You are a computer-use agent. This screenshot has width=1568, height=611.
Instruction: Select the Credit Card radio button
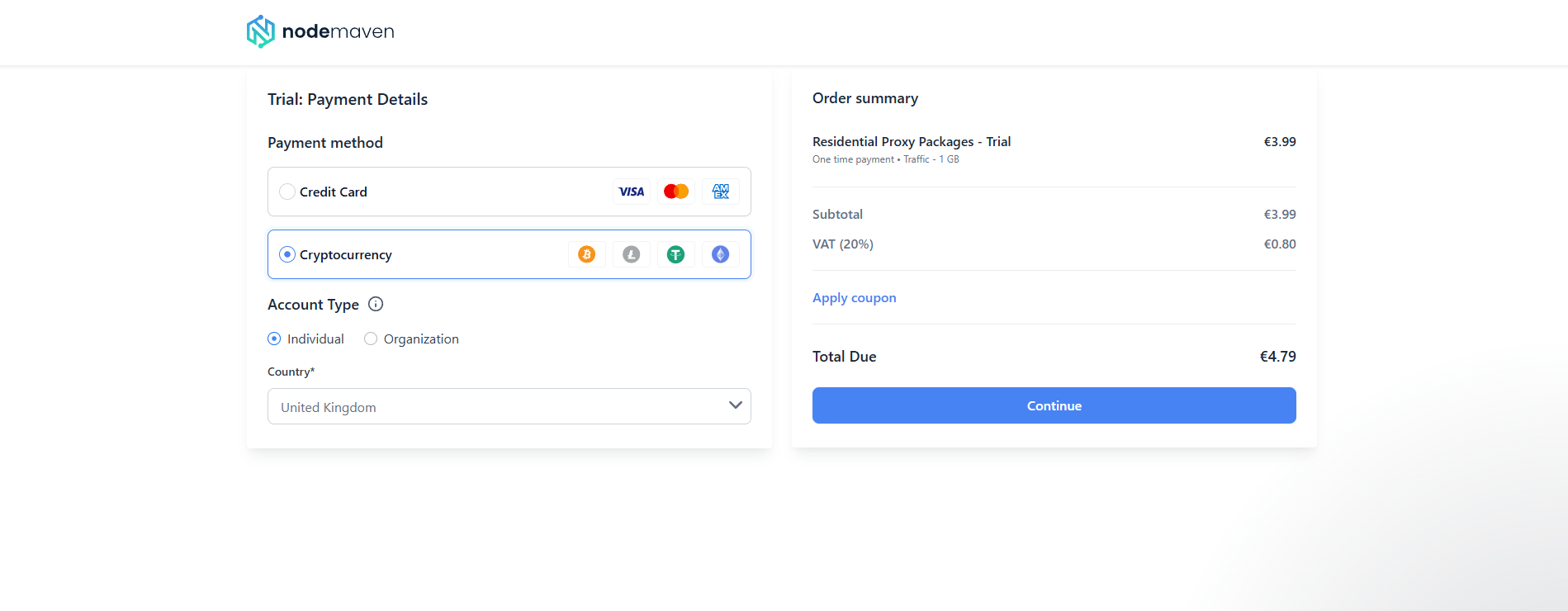coord(287,192)
